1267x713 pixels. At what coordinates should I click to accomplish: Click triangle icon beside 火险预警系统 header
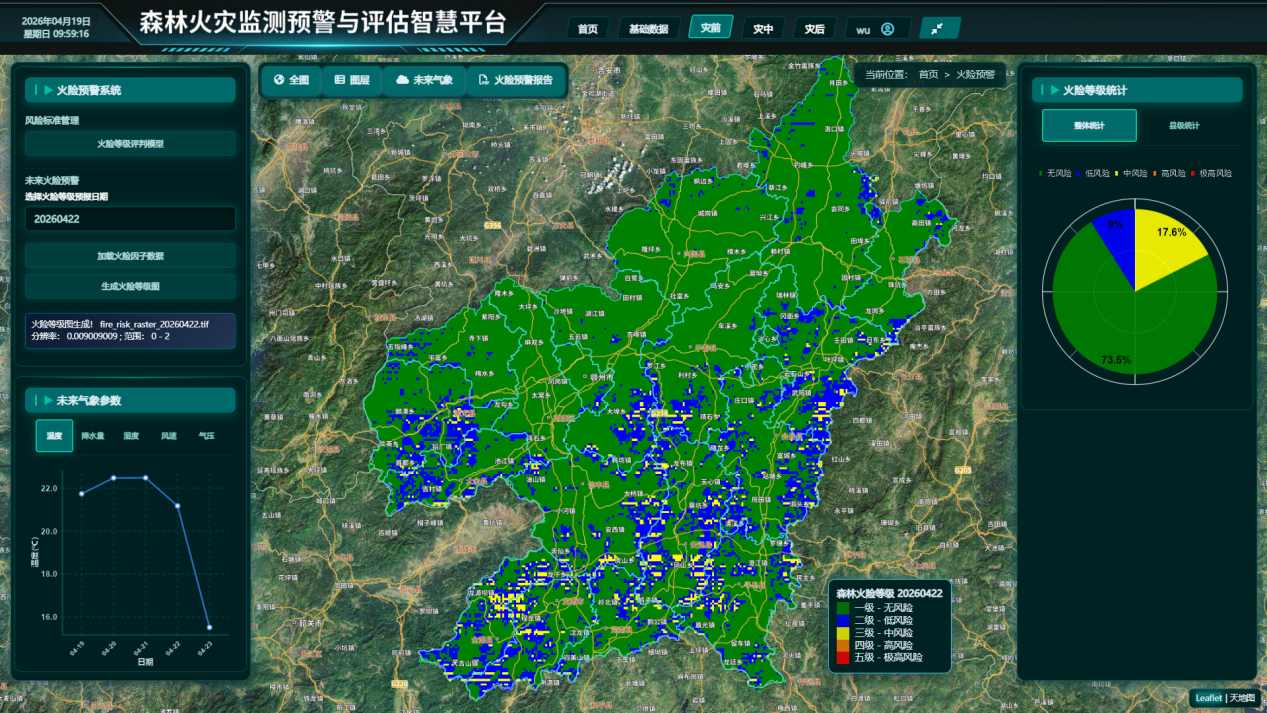pyautogui.click(x=48, y=90)
